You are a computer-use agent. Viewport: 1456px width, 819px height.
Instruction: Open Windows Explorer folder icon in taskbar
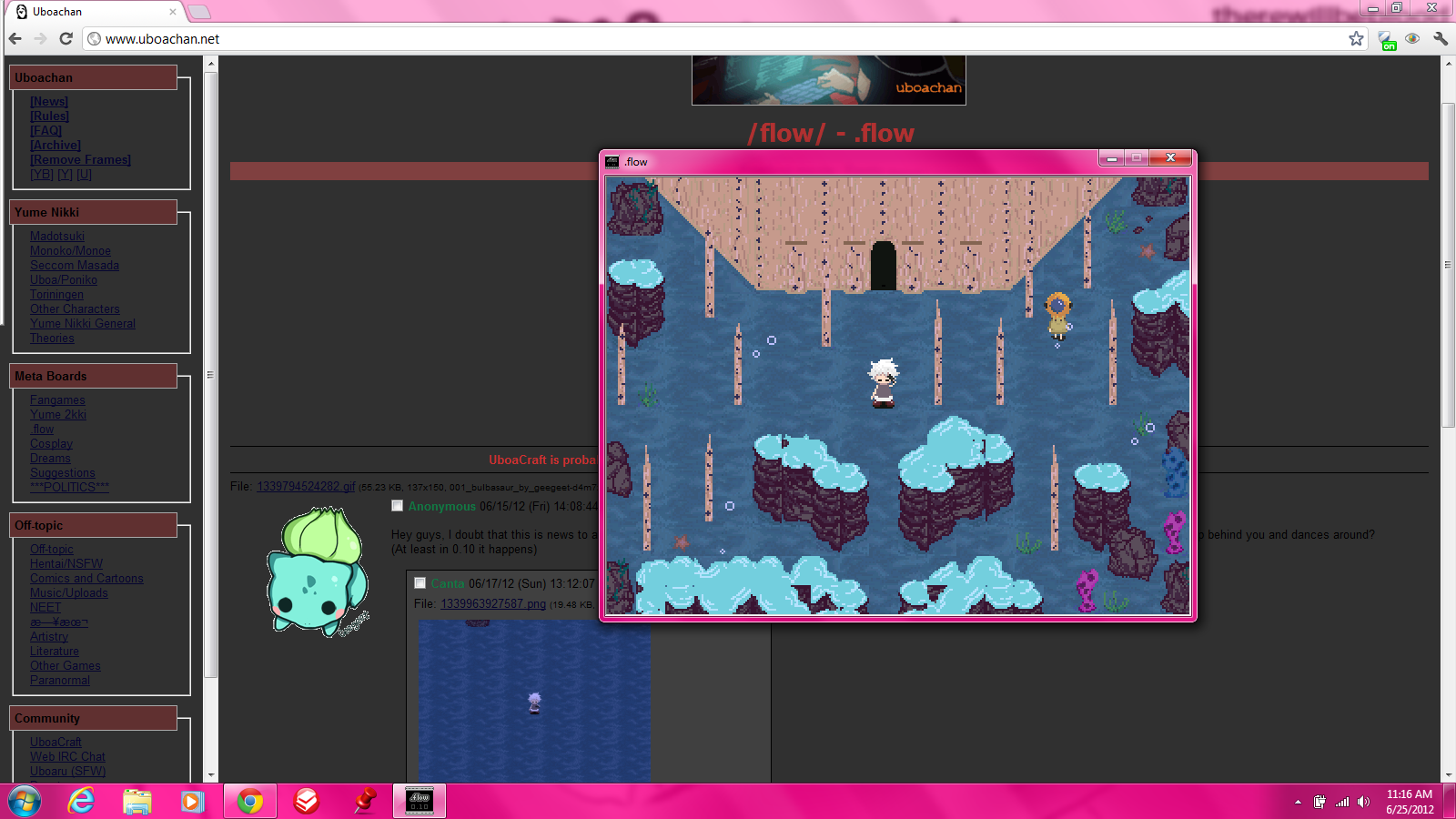[x=136, y=802]
